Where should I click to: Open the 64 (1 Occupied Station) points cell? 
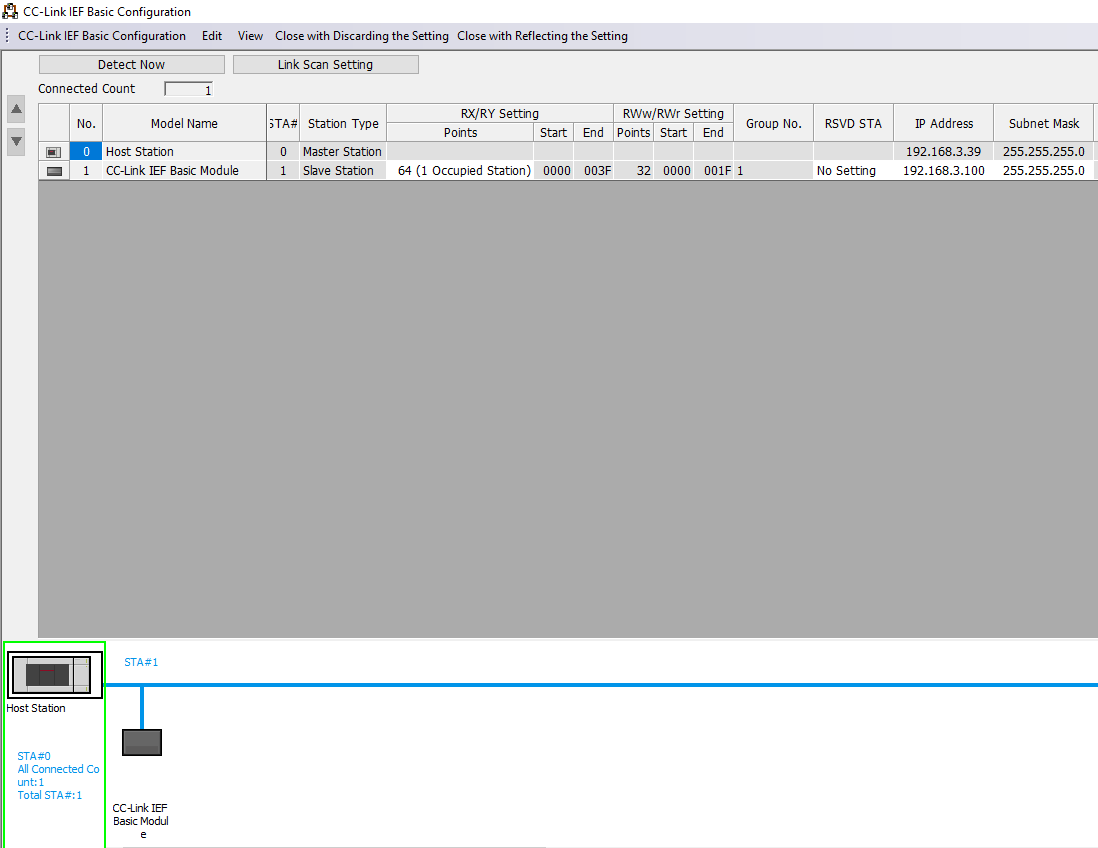pos(460,171)
